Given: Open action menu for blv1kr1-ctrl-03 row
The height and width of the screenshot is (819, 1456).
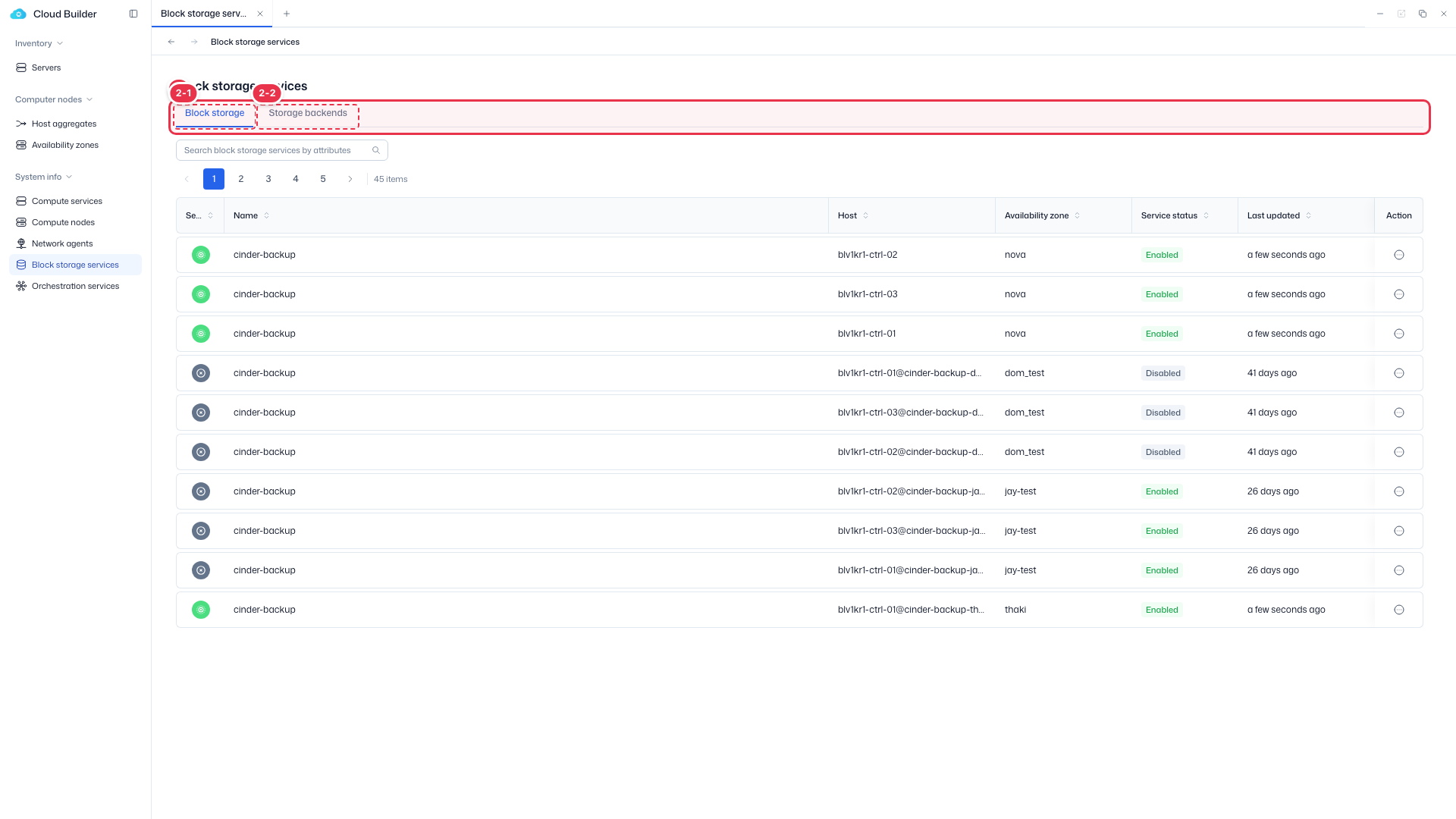Looking at the screenshot, I should tap(1399, 294).
